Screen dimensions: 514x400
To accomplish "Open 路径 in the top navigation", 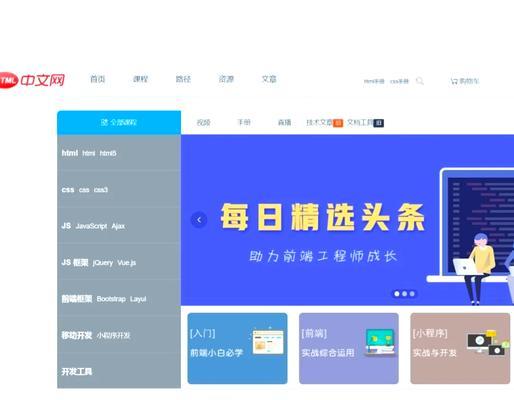I will point(183,79).
